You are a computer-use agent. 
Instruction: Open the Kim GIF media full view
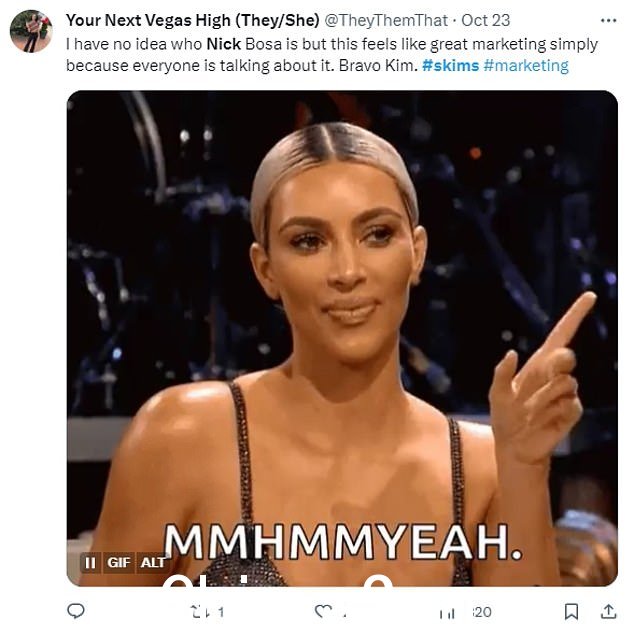coord(342,338)
